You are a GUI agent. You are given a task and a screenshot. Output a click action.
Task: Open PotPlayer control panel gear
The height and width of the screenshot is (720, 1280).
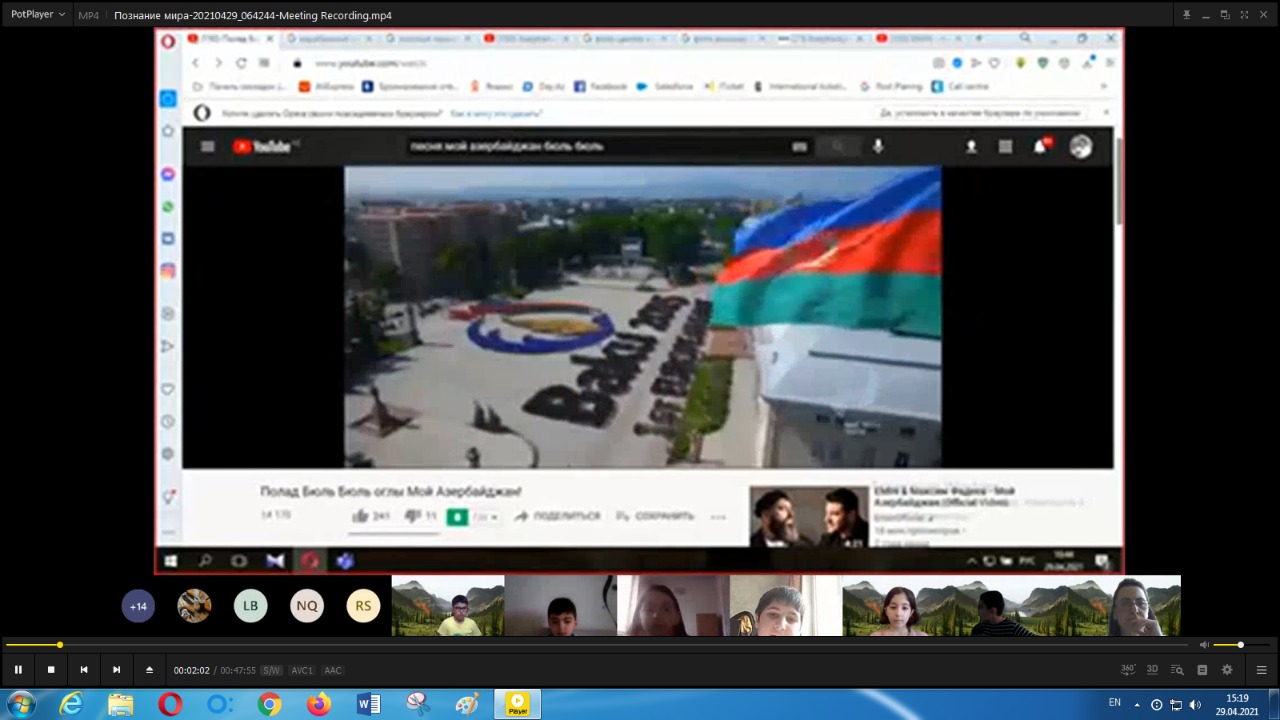pos(1227,670)
